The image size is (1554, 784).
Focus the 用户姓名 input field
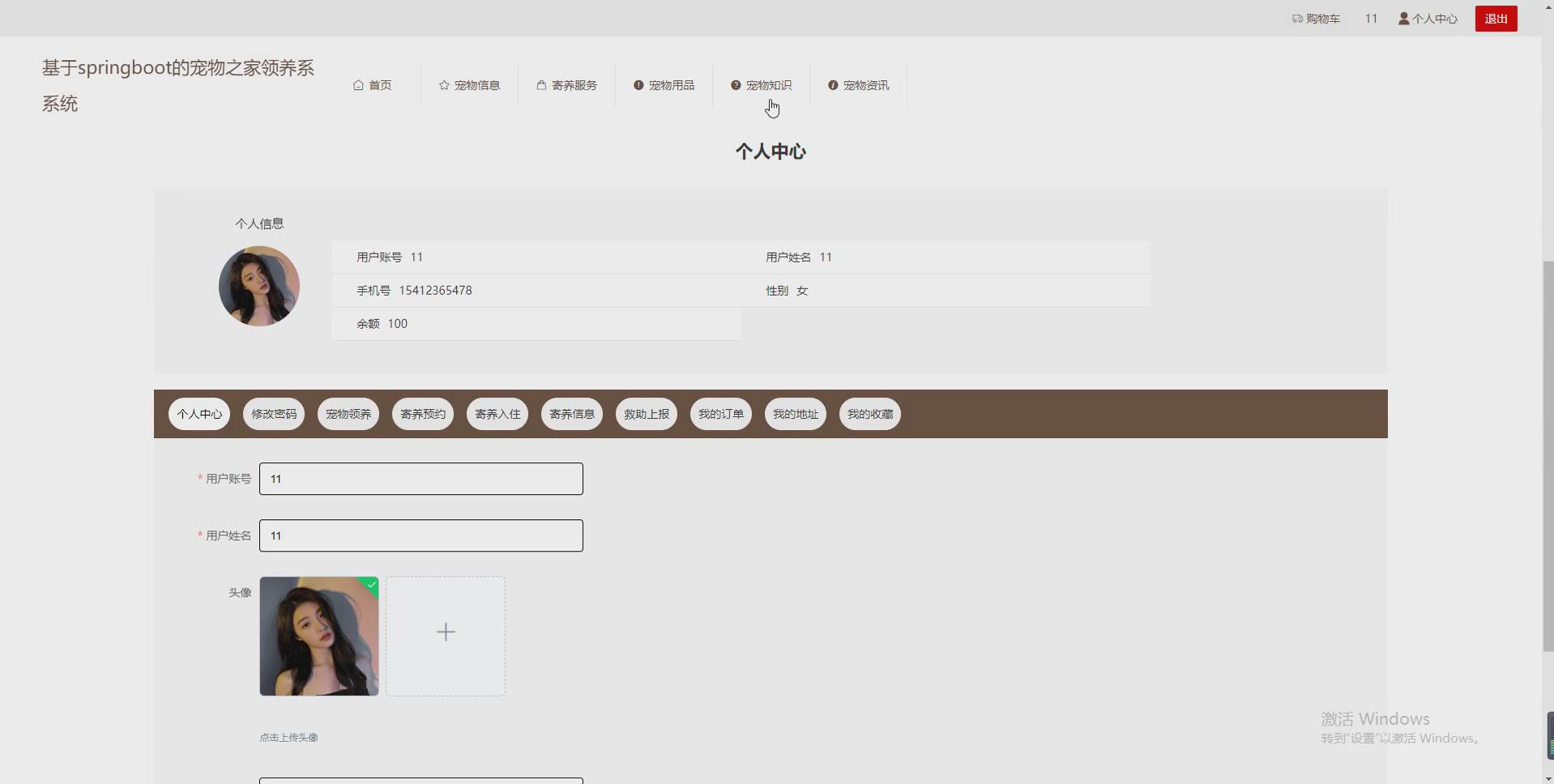[421, 535]
